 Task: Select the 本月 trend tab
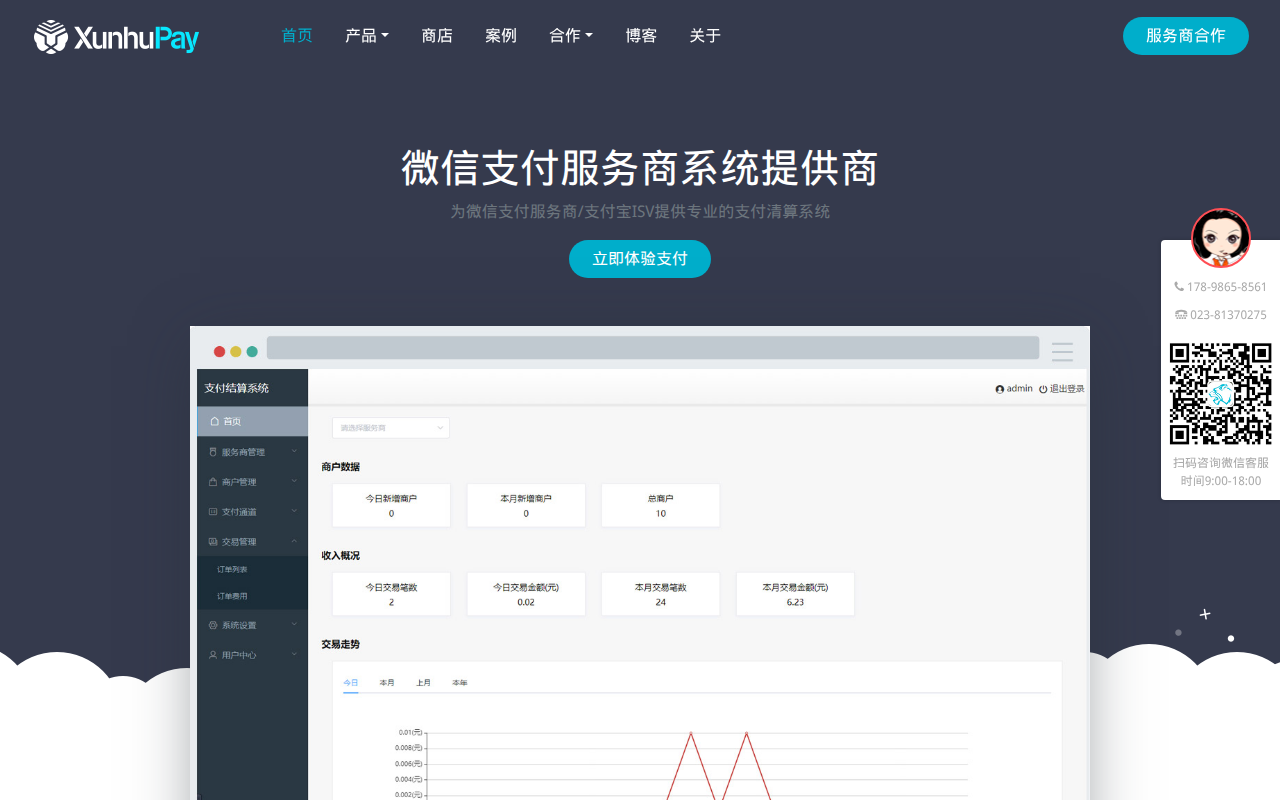tap(387, 683)
